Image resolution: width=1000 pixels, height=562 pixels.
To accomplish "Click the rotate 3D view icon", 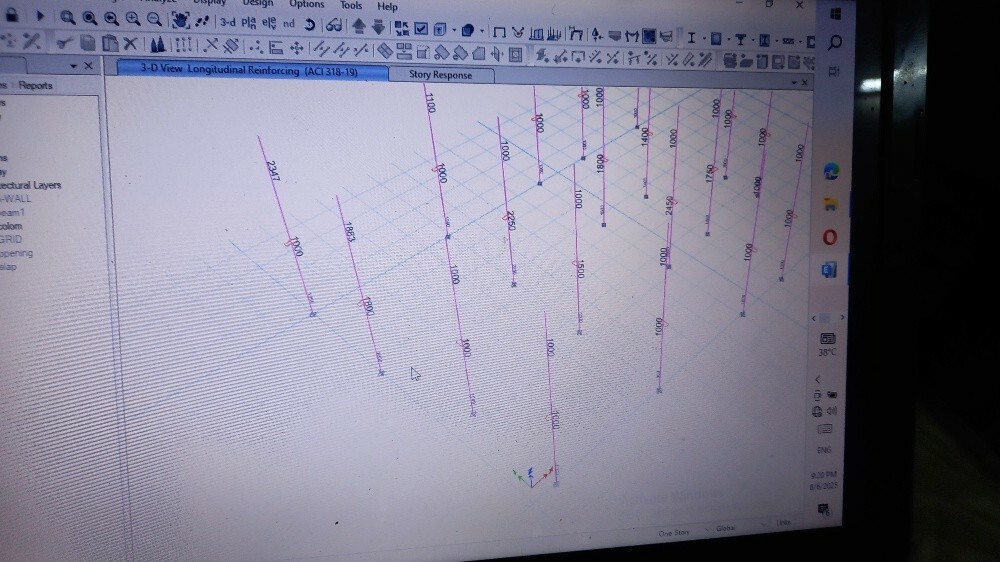I will click(309, 24).
